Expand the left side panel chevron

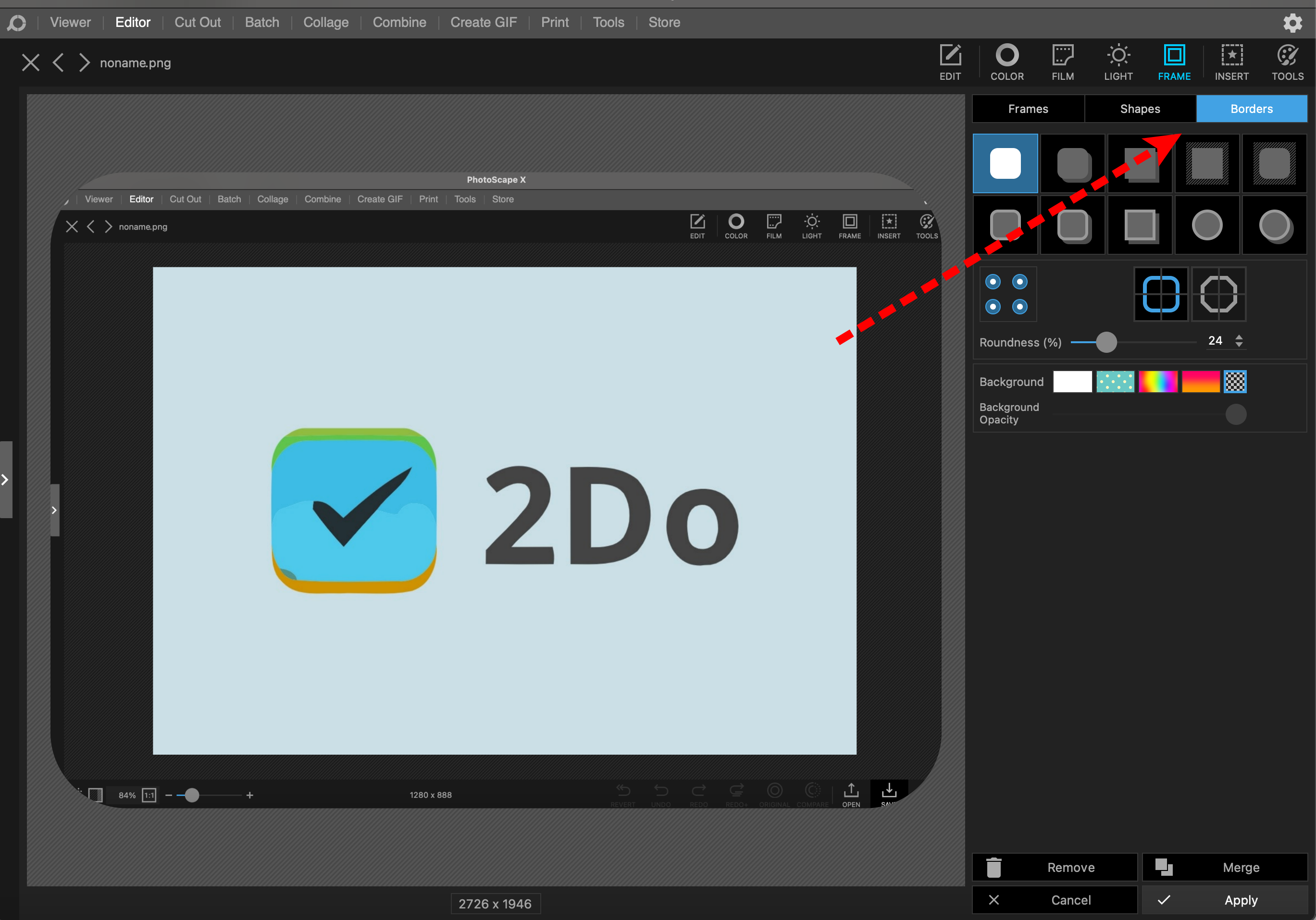coord(5,479)
